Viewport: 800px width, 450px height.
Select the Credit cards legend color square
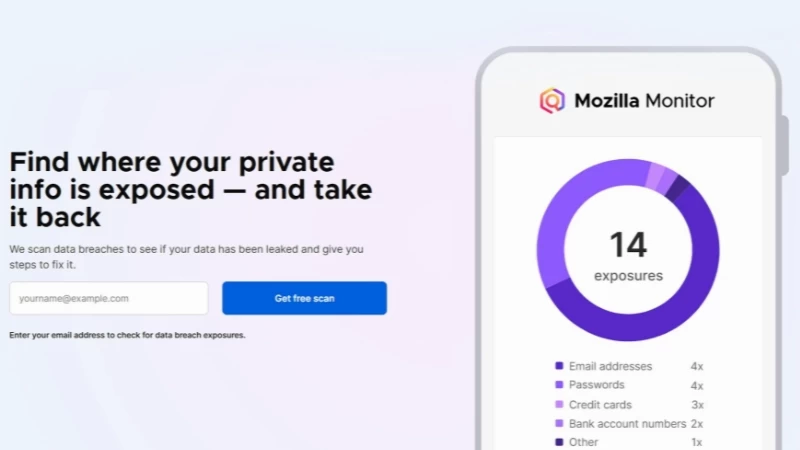click(x=559, y=404)
